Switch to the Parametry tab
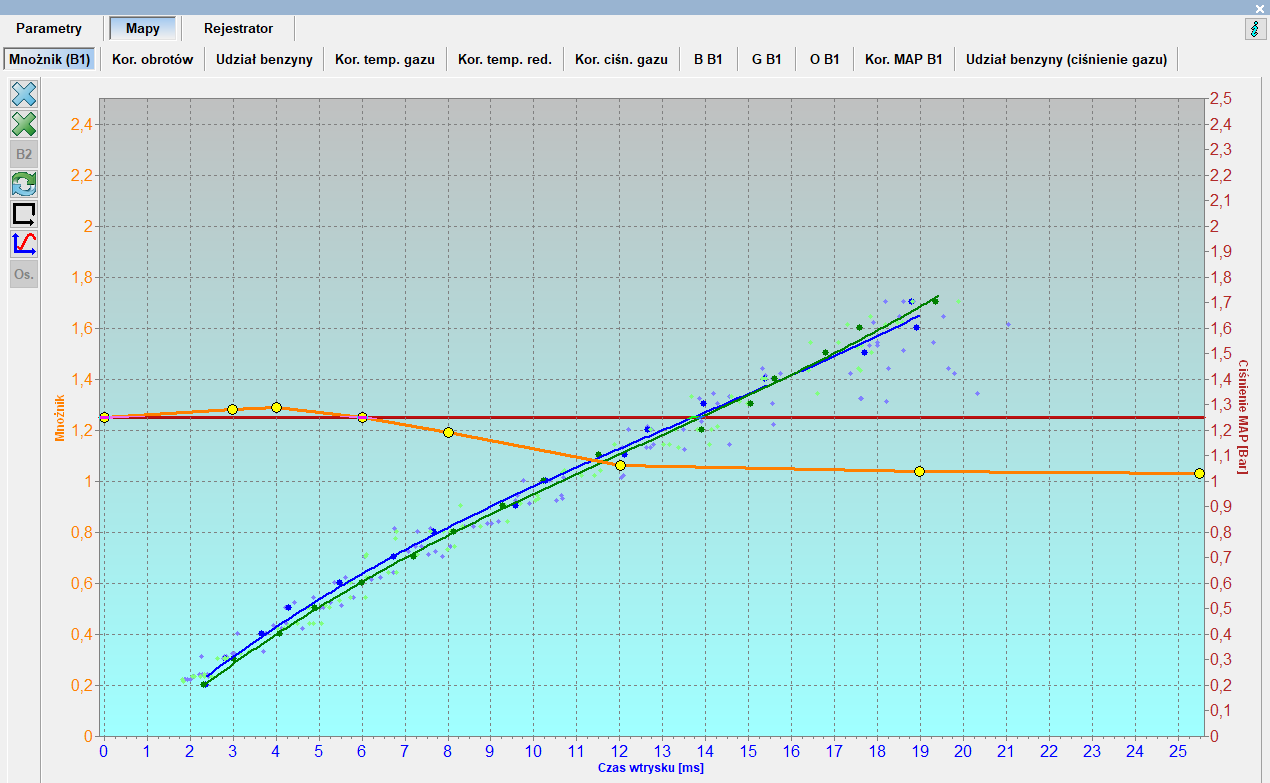 click(49, 29)
